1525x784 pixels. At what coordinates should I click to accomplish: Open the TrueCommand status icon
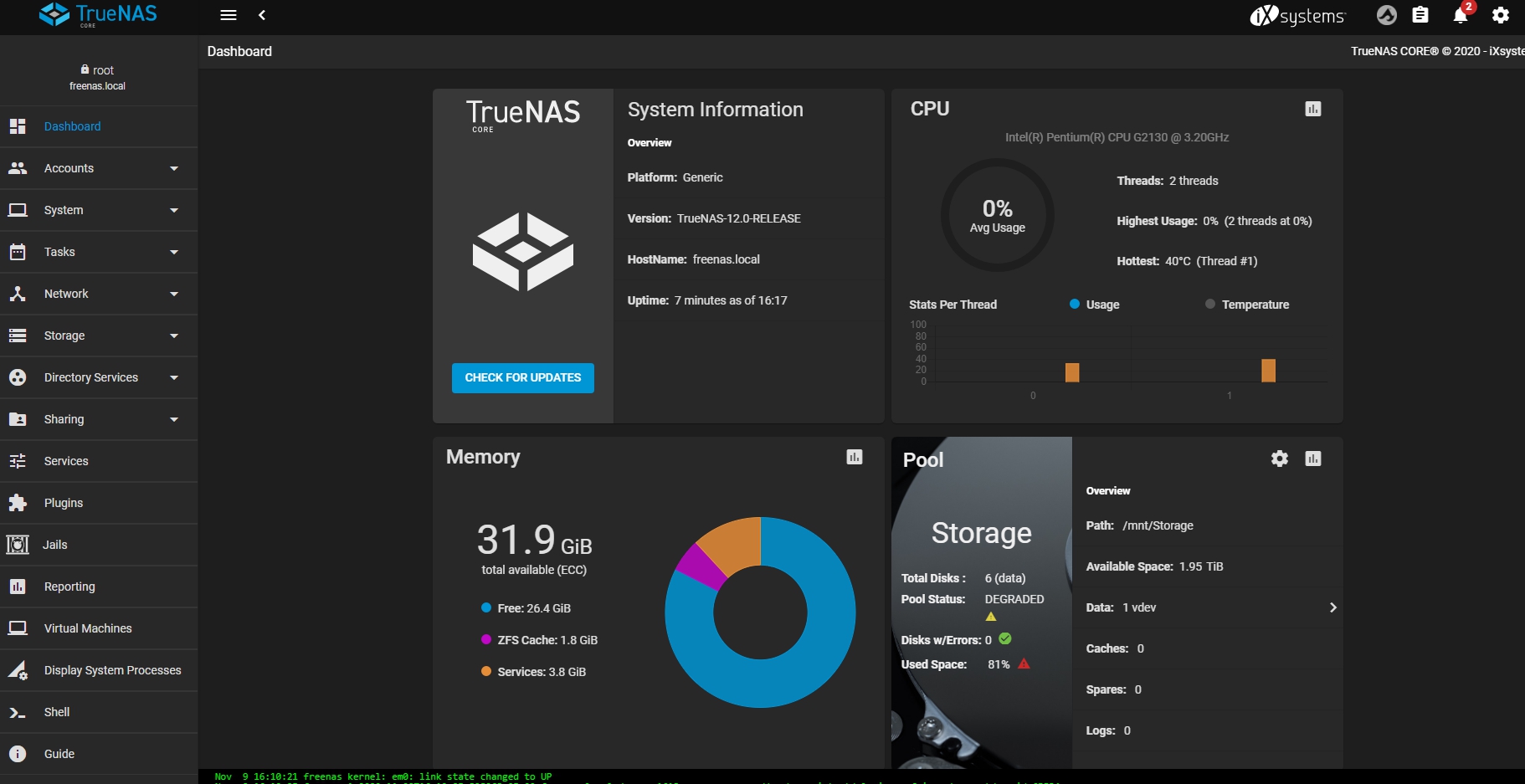(1387, 15)
